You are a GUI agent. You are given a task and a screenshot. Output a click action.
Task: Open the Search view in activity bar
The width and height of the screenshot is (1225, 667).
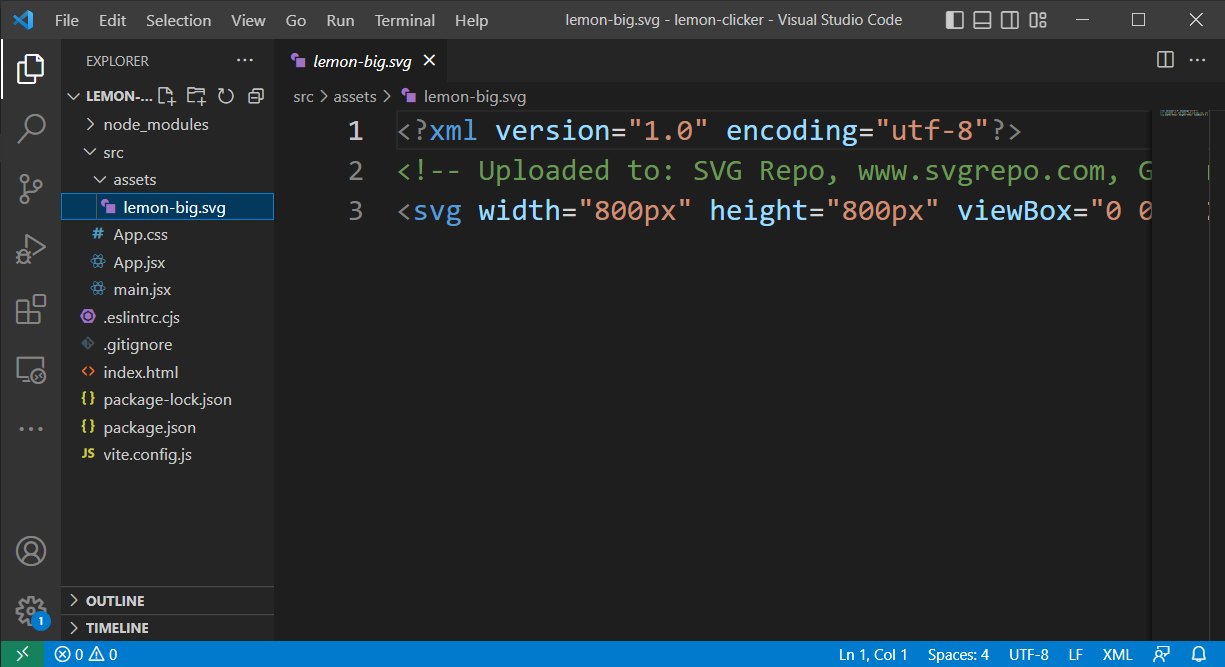pos(31,129)
